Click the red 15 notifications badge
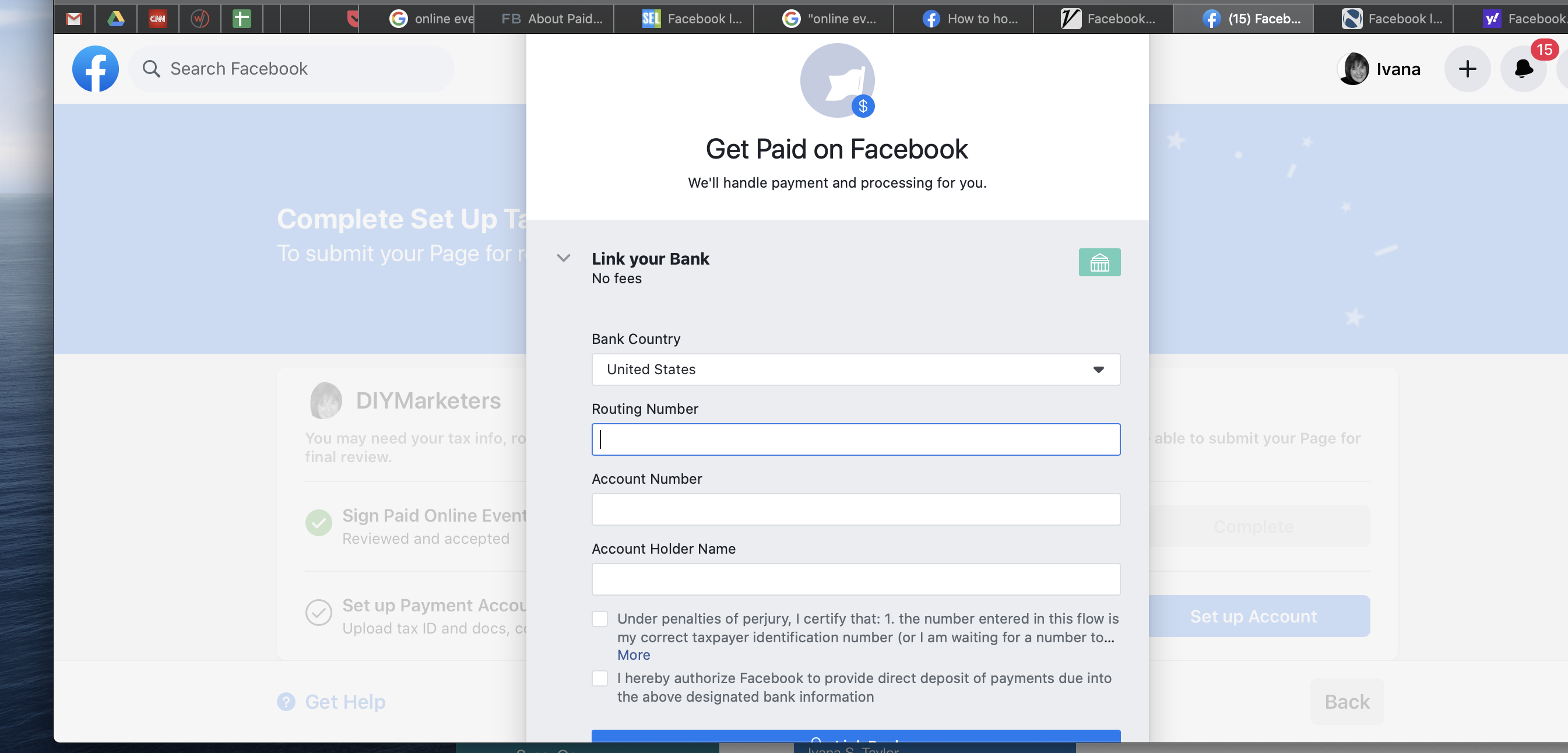The image size is (1568, 753). (1544, 50)
